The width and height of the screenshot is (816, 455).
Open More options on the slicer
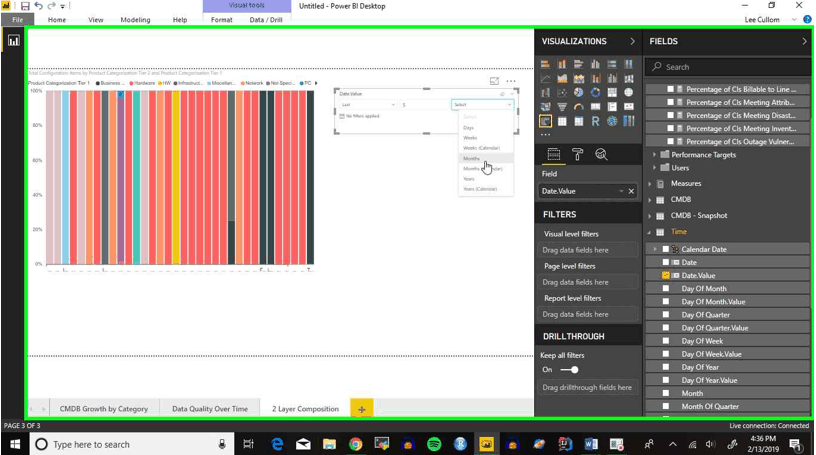(x=511, y=81)
